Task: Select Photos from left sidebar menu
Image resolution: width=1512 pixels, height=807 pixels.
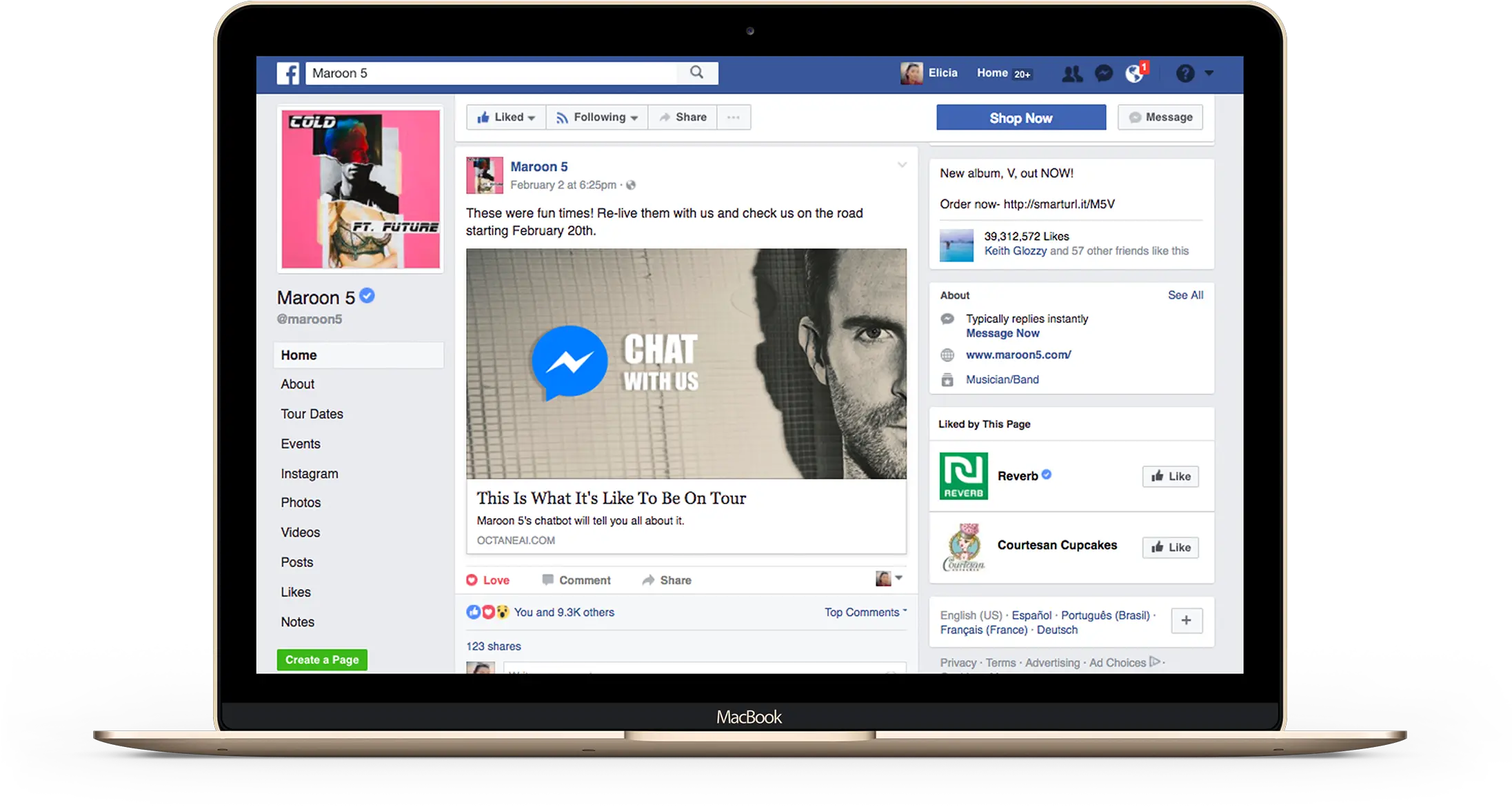Action: click(300, 502)
